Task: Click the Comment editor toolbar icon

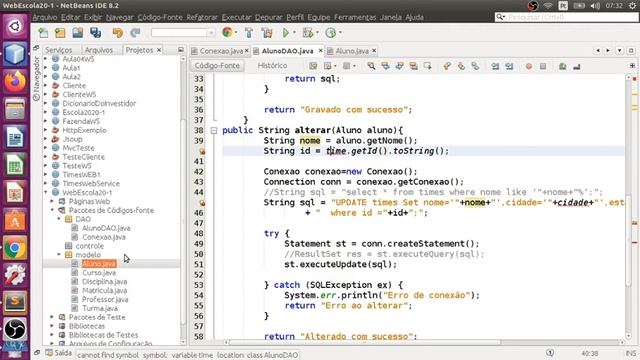Action: 562,66
